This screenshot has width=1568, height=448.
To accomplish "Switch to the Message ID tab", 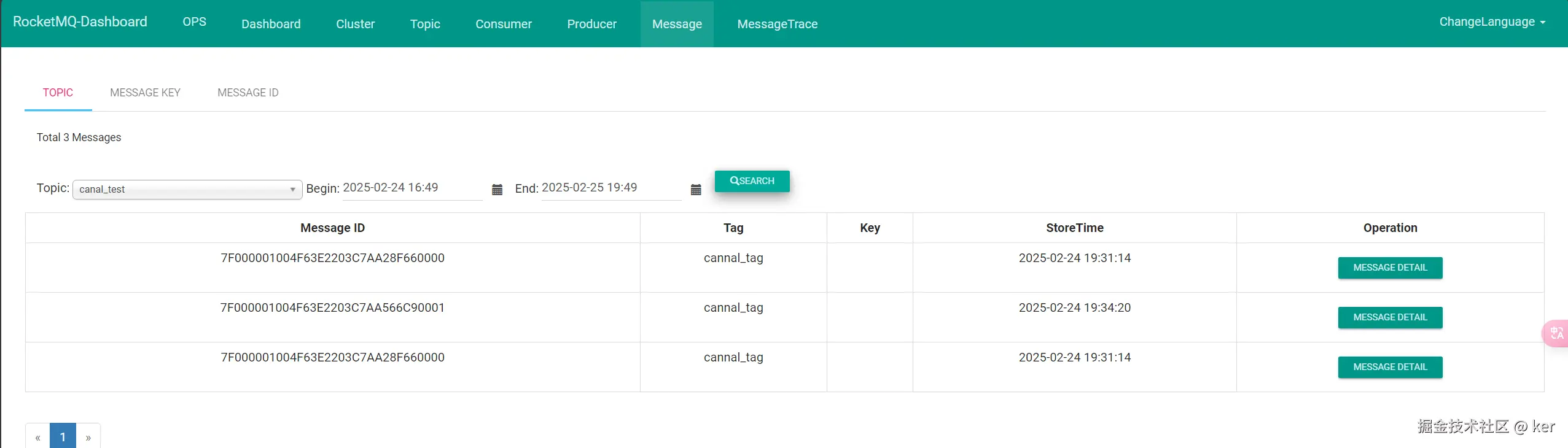I will pos(248,93).
